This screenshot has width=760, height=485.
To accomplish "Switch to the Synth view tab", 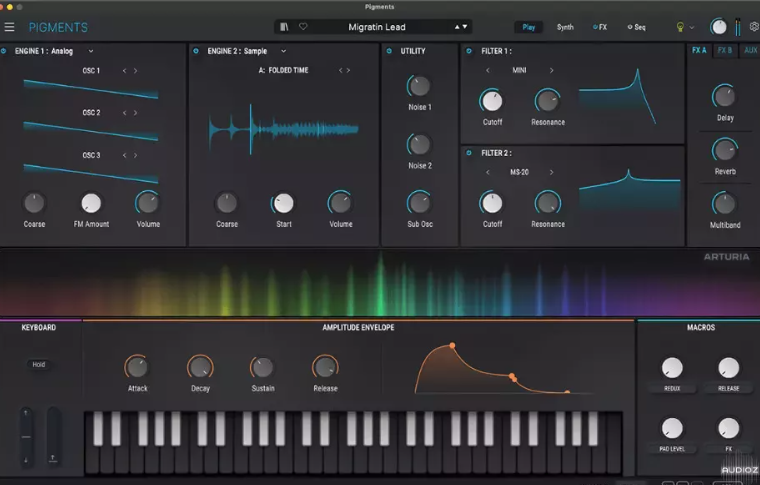I will 565,27.
